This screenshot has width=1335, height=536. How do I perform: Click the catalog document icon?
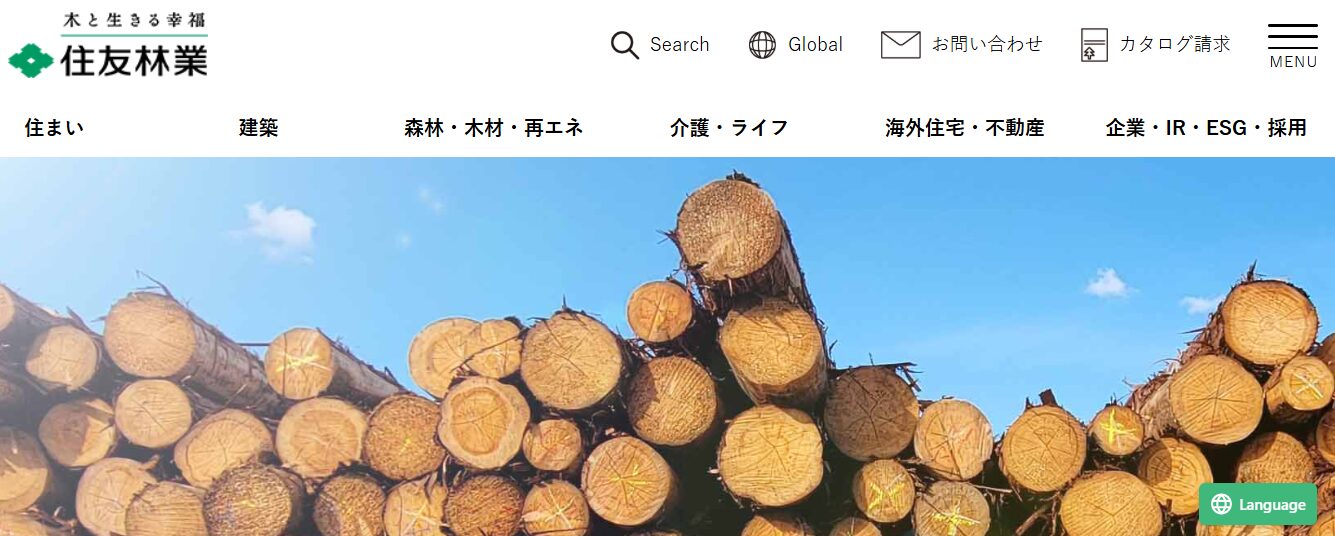pyautogui.click(x=1094, y=45)
